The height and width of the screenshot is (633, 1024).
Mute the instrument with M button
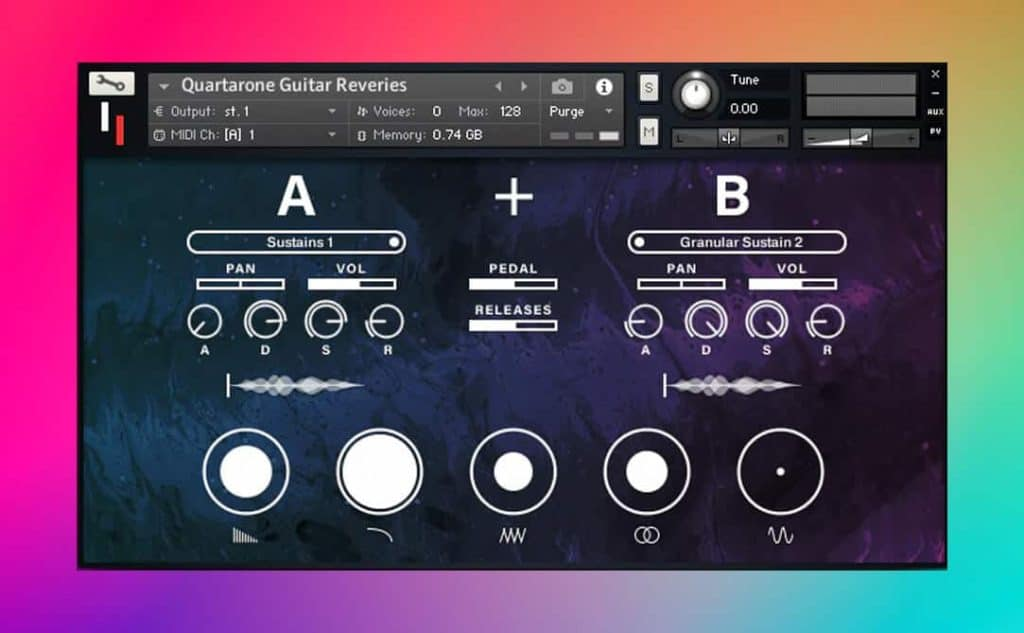click(649, 131)
